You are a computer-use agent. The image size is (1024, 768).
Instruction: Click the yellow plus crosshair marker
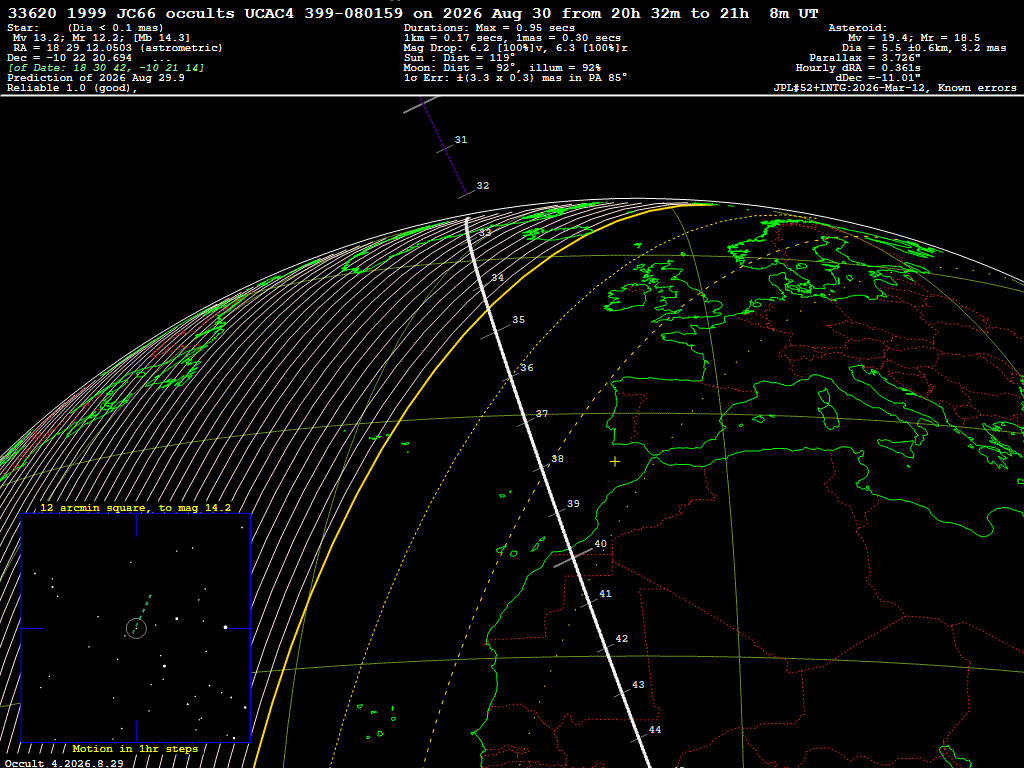click(615, 462)
